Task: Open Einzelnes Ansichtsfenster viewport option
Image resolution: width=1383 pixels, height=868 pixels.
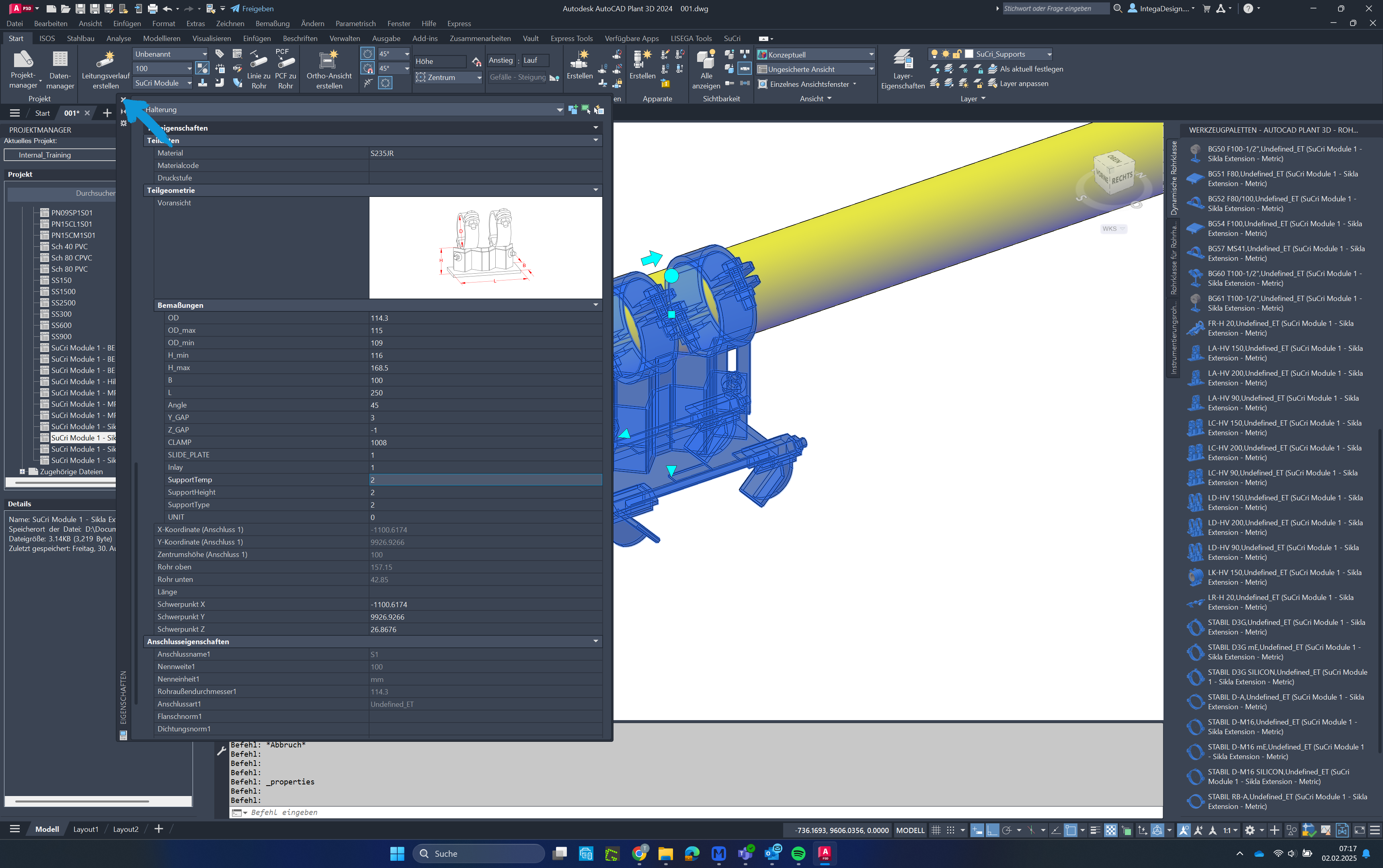Action: coord(808,84)
